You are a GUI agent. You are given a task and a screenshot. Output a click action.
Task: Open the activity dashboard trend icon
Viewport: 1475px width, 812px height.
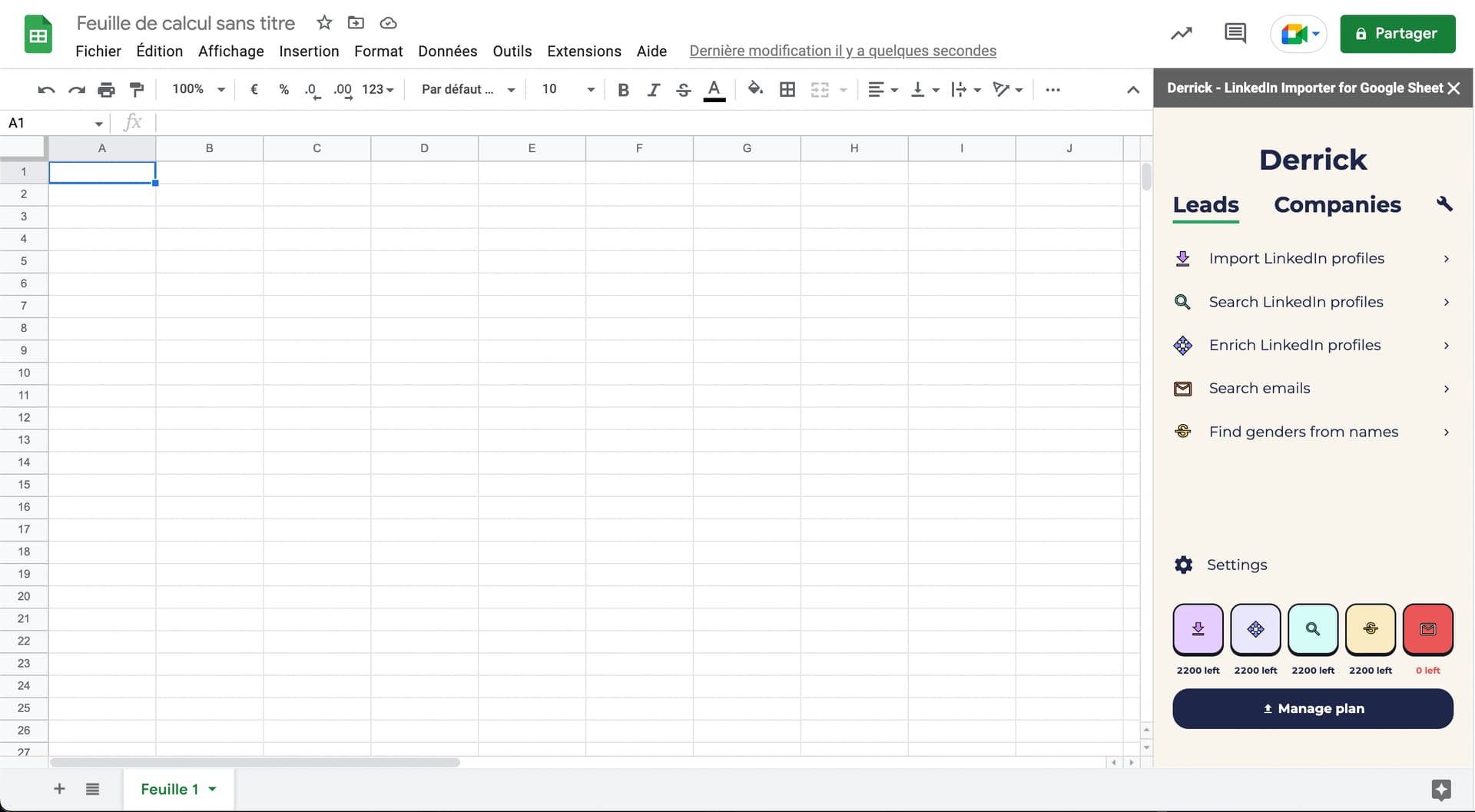pyautogui.click(x=1182, y=33)
